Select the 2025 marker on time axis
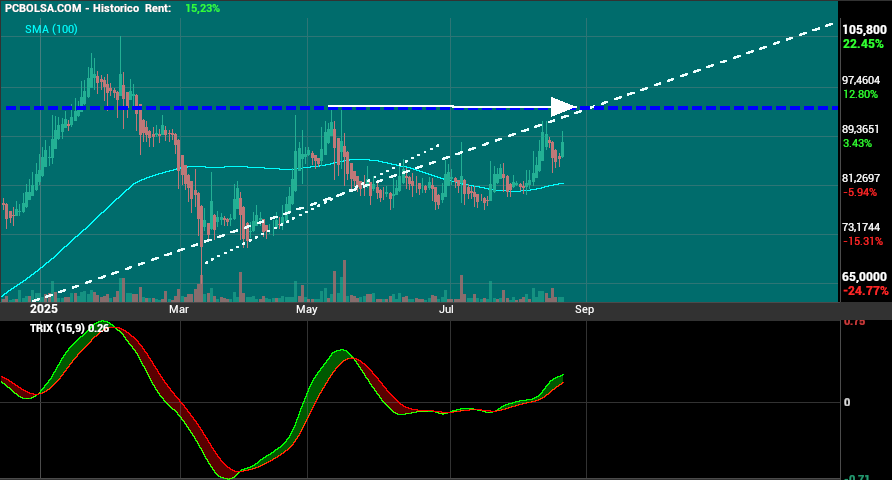Image resolution: width=892 pixels, height=480 pixels. coord(44,309)
